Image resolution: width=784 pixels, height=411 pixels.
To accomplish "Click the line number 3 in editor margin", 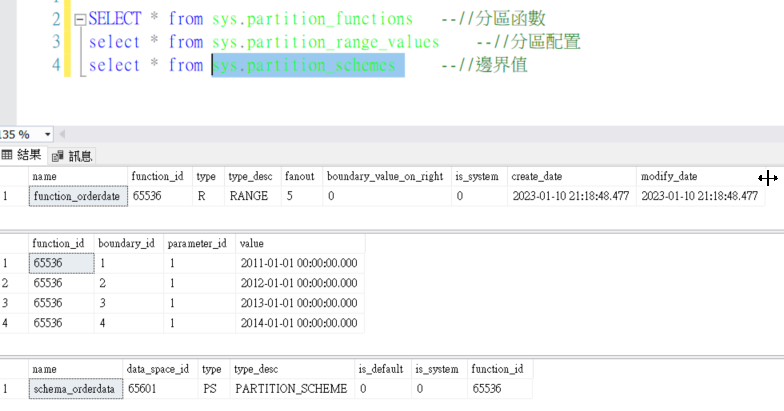I will (x=56, y=42).
